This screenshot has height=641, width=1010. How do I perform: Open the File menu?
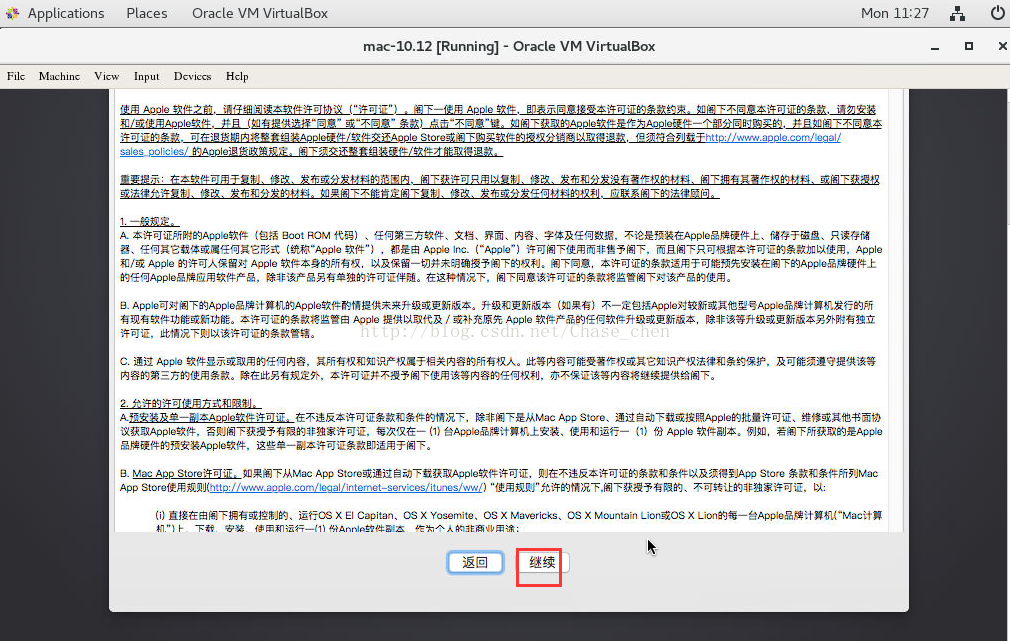pyautogui.click(x=16, y=76)
